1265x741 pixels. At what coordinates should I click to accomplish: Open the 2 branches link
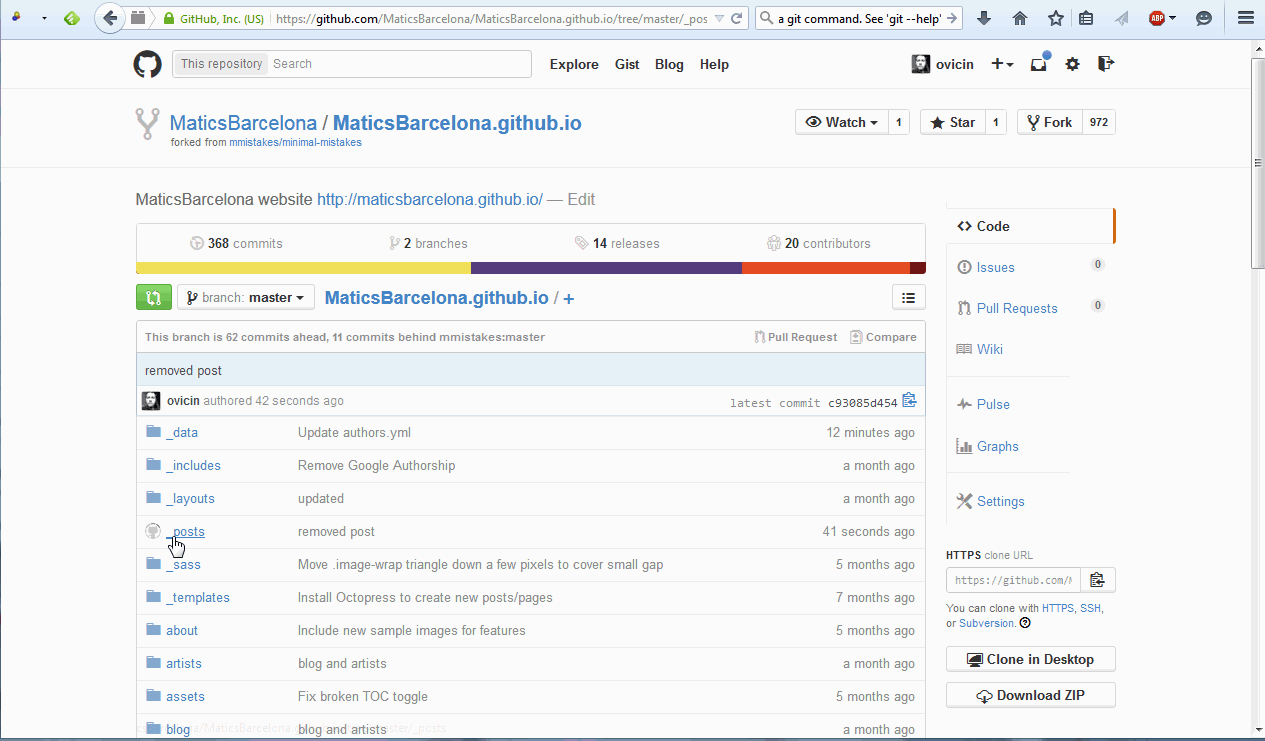(x=428, y=243)
